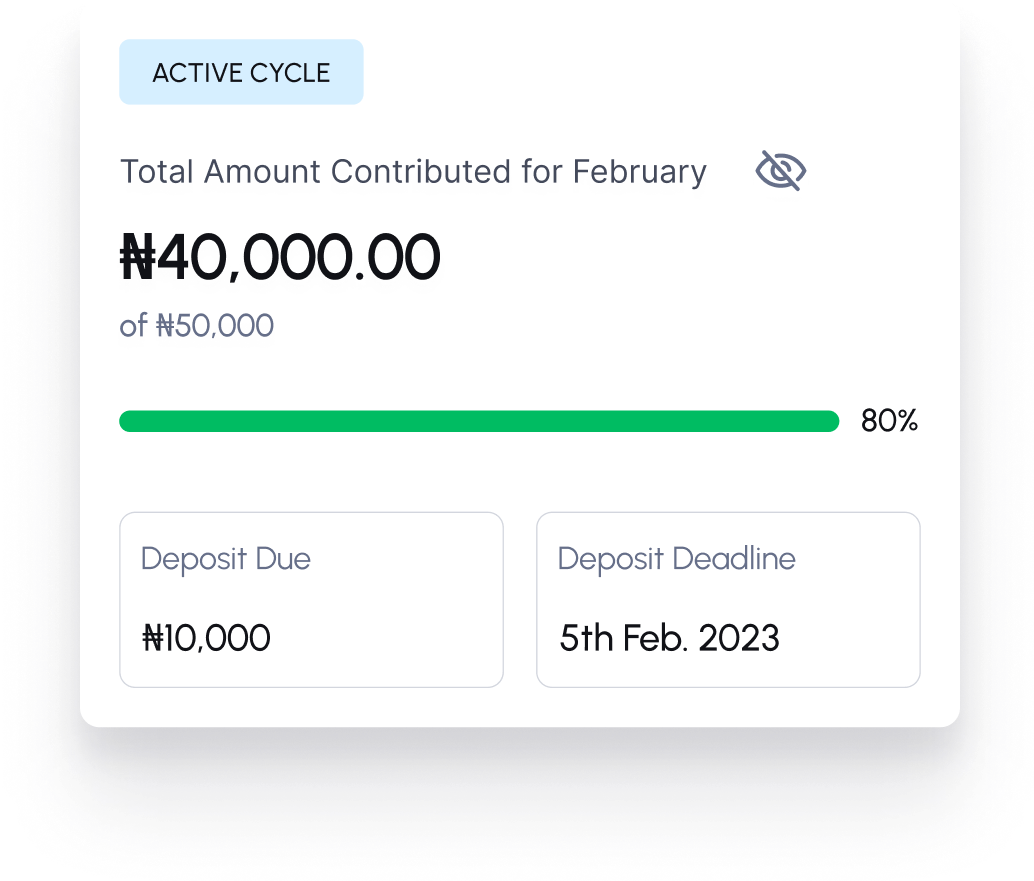Viewport: 1034px width, 881px height.
Task: Open the Deposit Deadline card
Action: click(727, 599)
